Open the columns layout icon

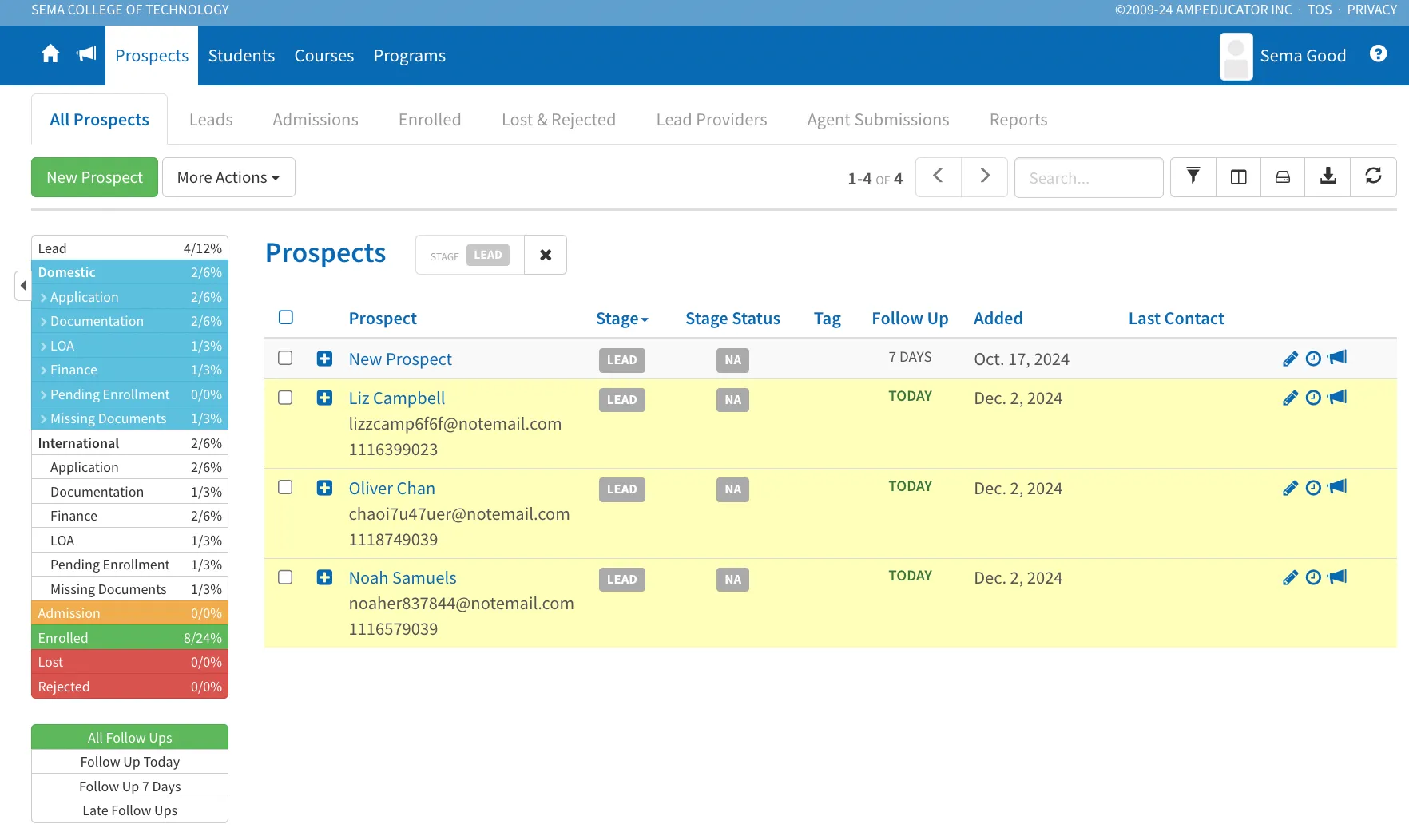coord(1238,176)
